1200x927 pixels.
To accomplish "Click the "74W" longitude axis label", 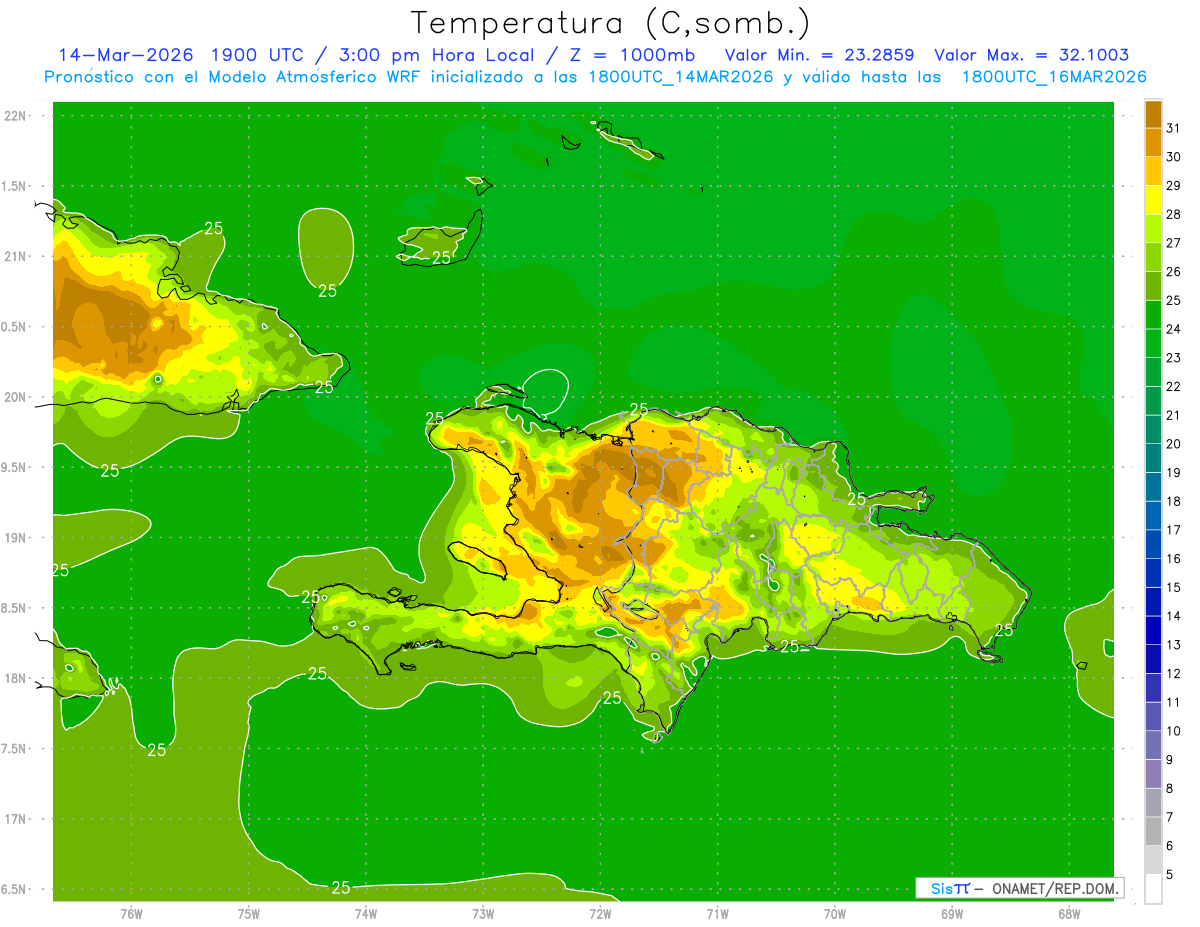I will pyautogui.click(x=365, y=913).
